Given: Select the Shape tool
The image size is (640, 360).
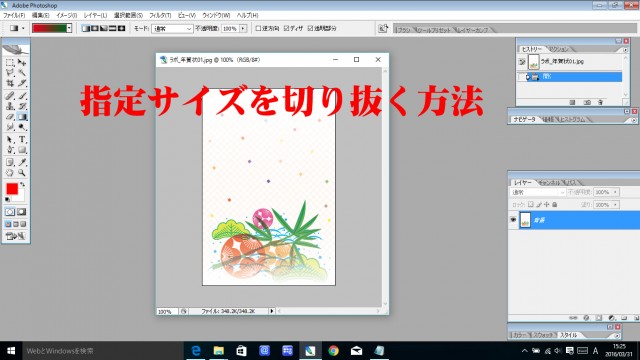Looking at the screenshot, I should 22,150.
